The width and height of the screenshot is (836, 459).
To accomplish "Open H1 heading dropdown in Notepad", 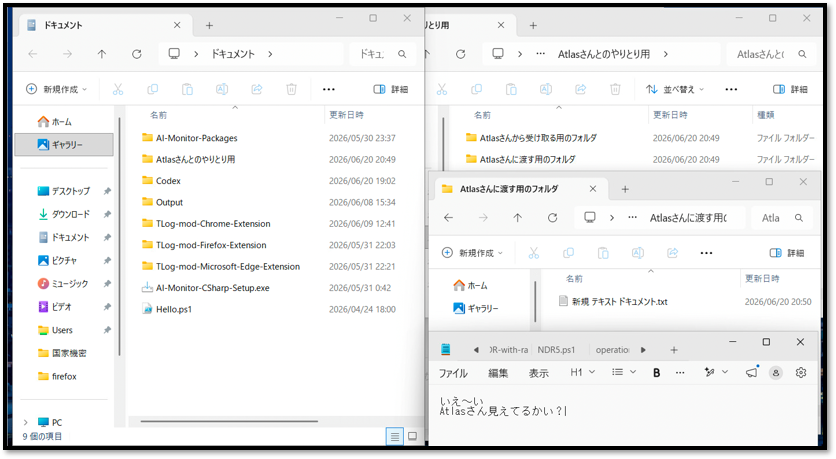I will (582, 373).
